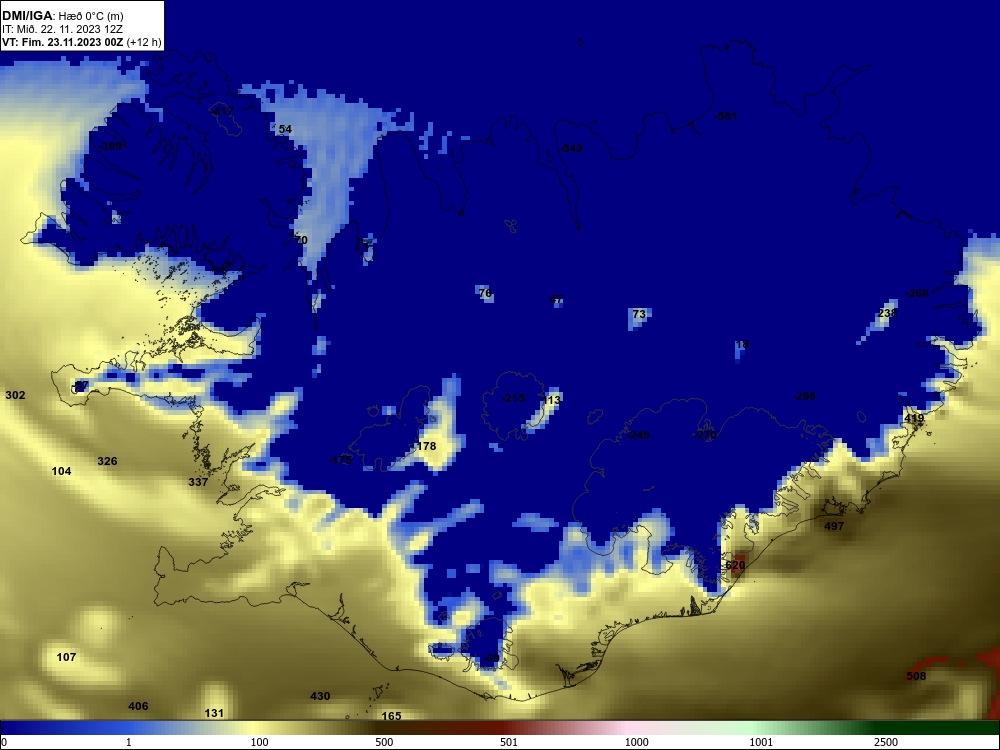Viewport: 1000px width, 750px height.
Task: Pick the -581 value on the map
Action: [726, 116]
